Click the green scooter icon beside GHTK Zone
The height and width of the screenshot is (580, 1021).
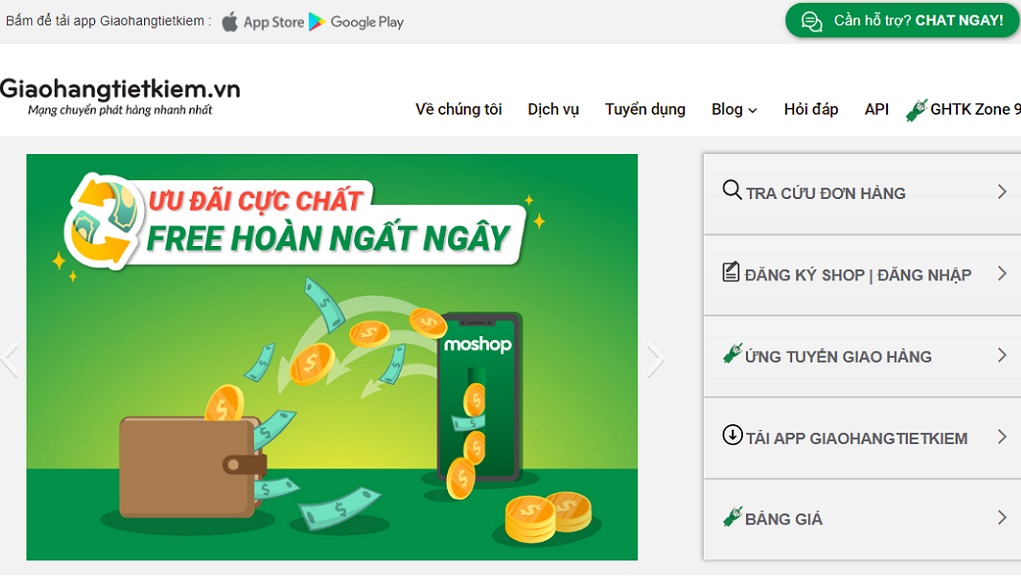coord(916,110)
